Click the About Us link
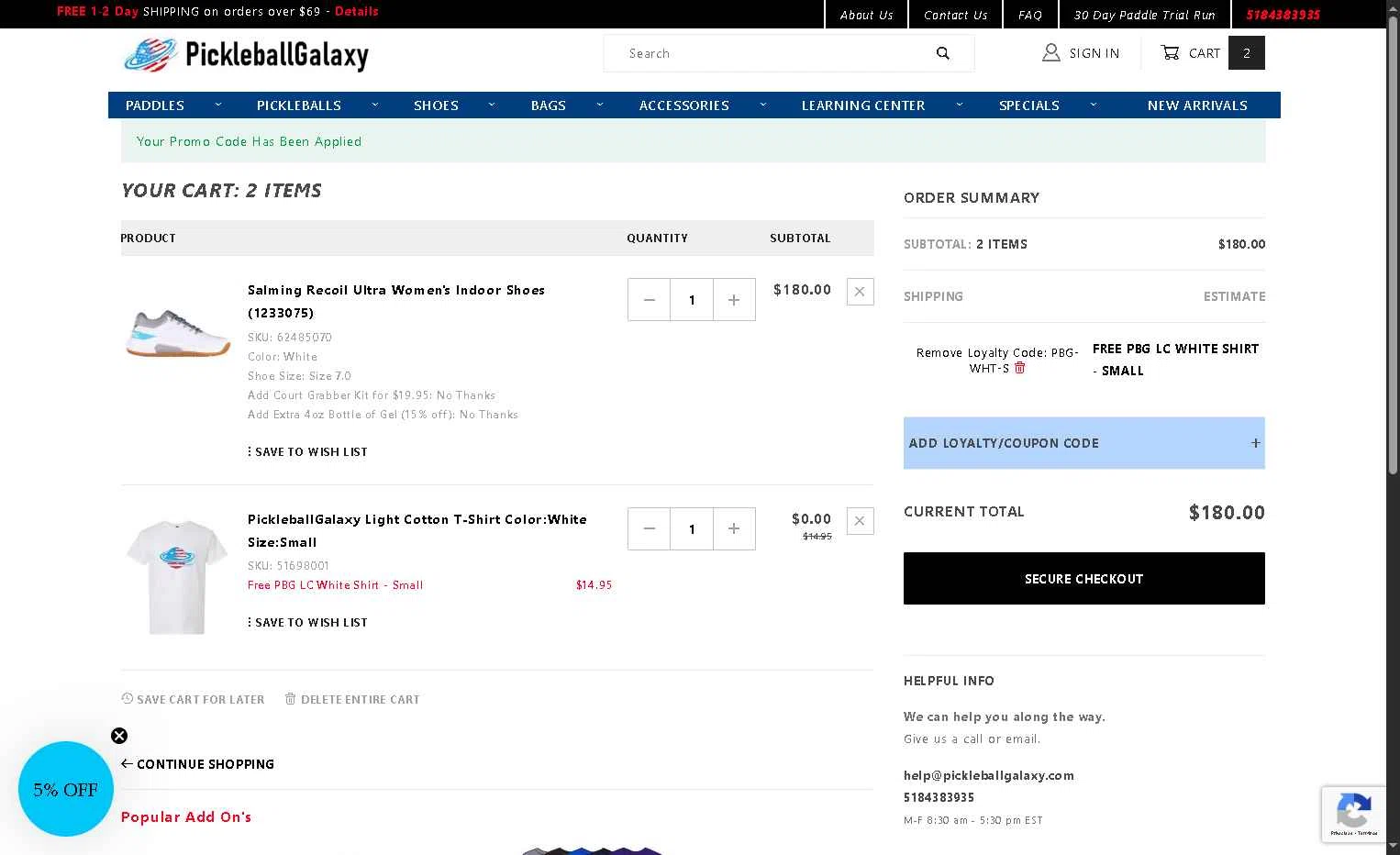This screenshot has height=855, width=1400. [866, 15]
